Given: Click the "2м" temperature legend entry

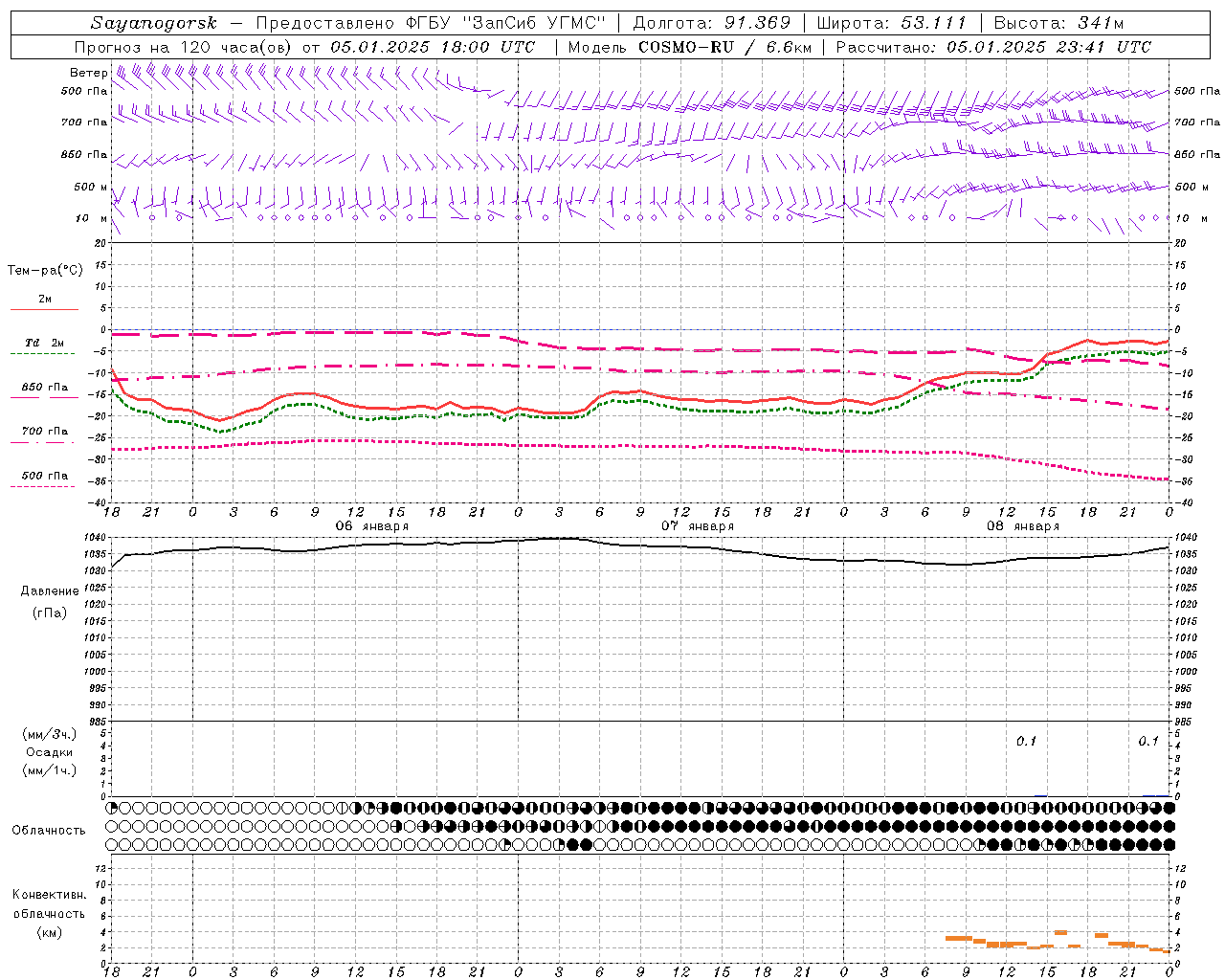Looking at the screenshot, I should click(45, 299).
